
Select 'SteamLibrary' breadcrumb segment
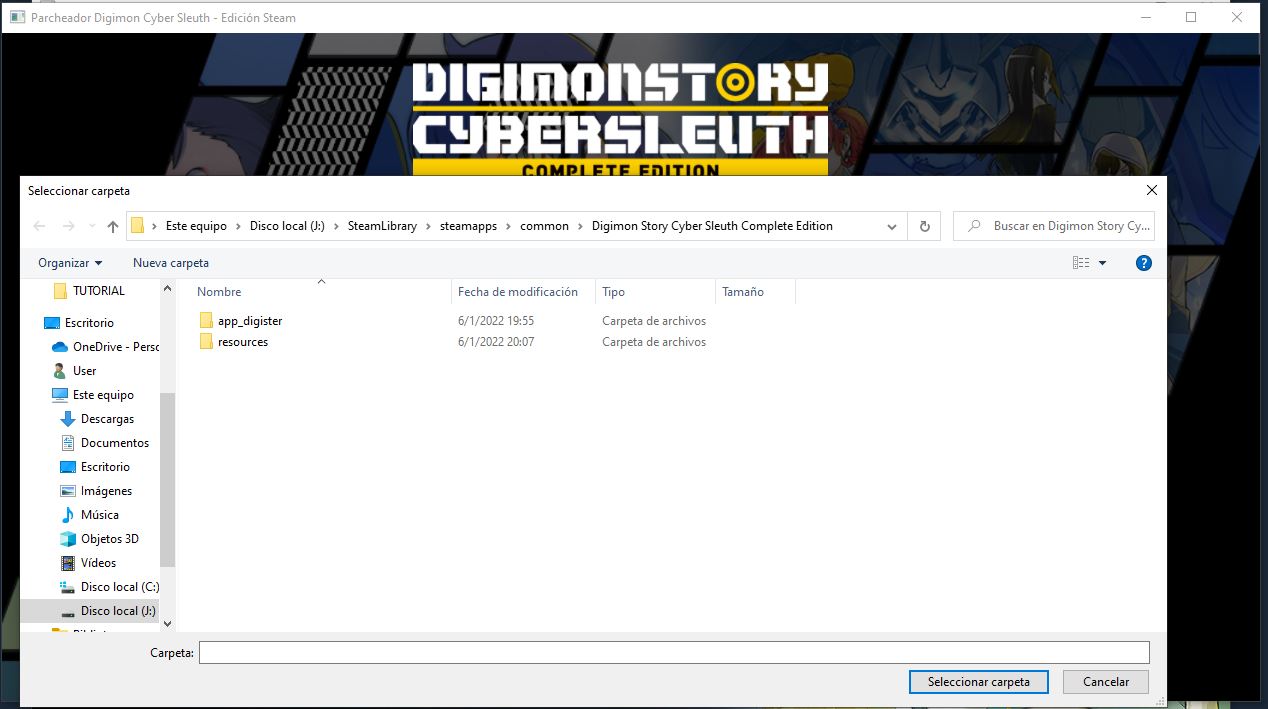382,226
